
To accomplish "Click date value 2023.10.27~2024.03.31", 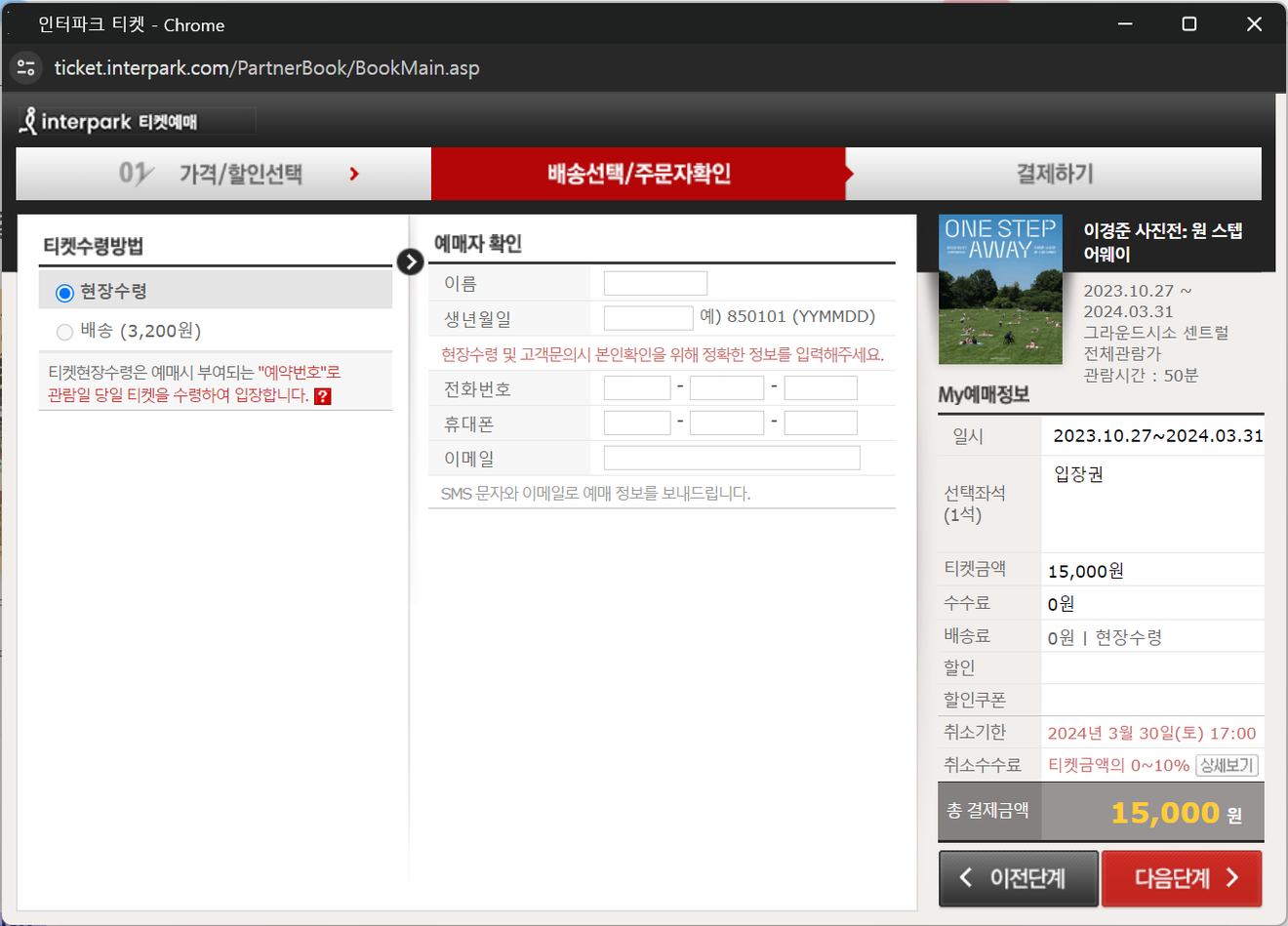I will click(x=1158, y=436).
